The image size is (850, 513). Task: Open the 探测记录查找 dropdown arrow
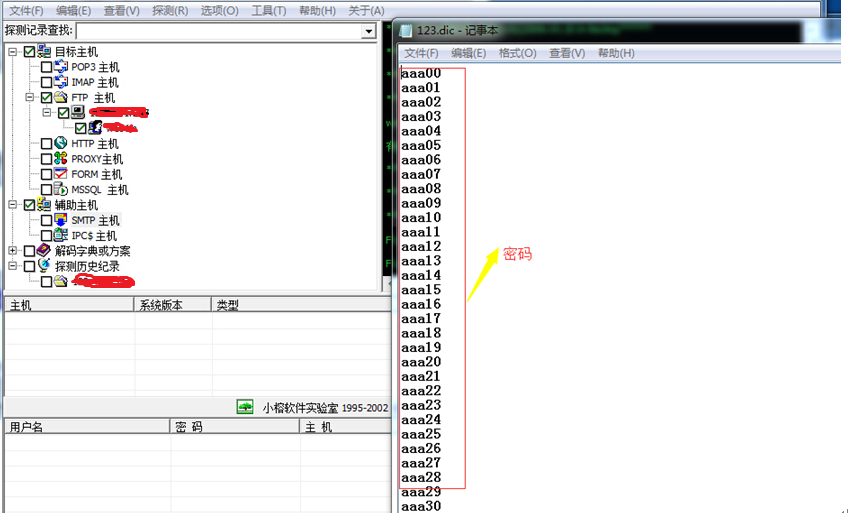368,31
